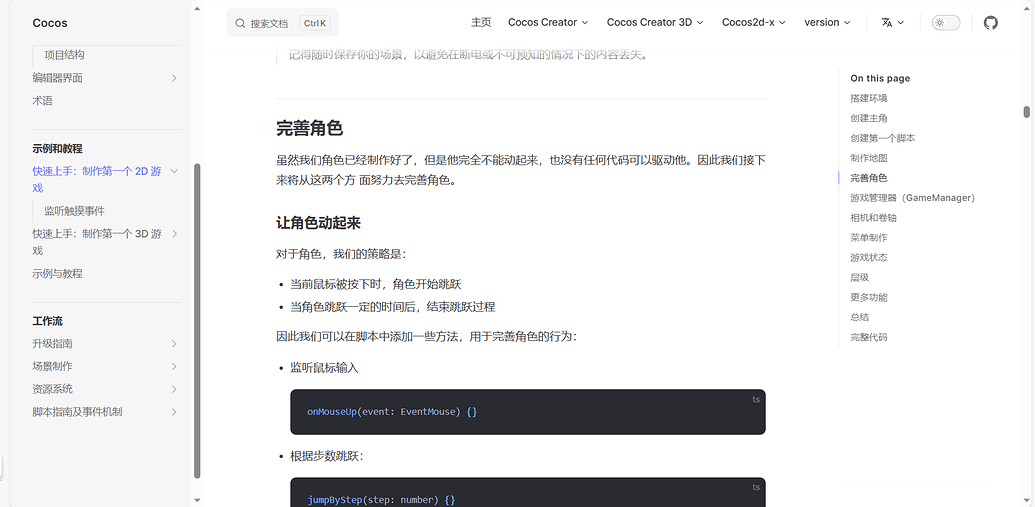
Task: Jump to 层级 in page outline
Action: [859, 277]
